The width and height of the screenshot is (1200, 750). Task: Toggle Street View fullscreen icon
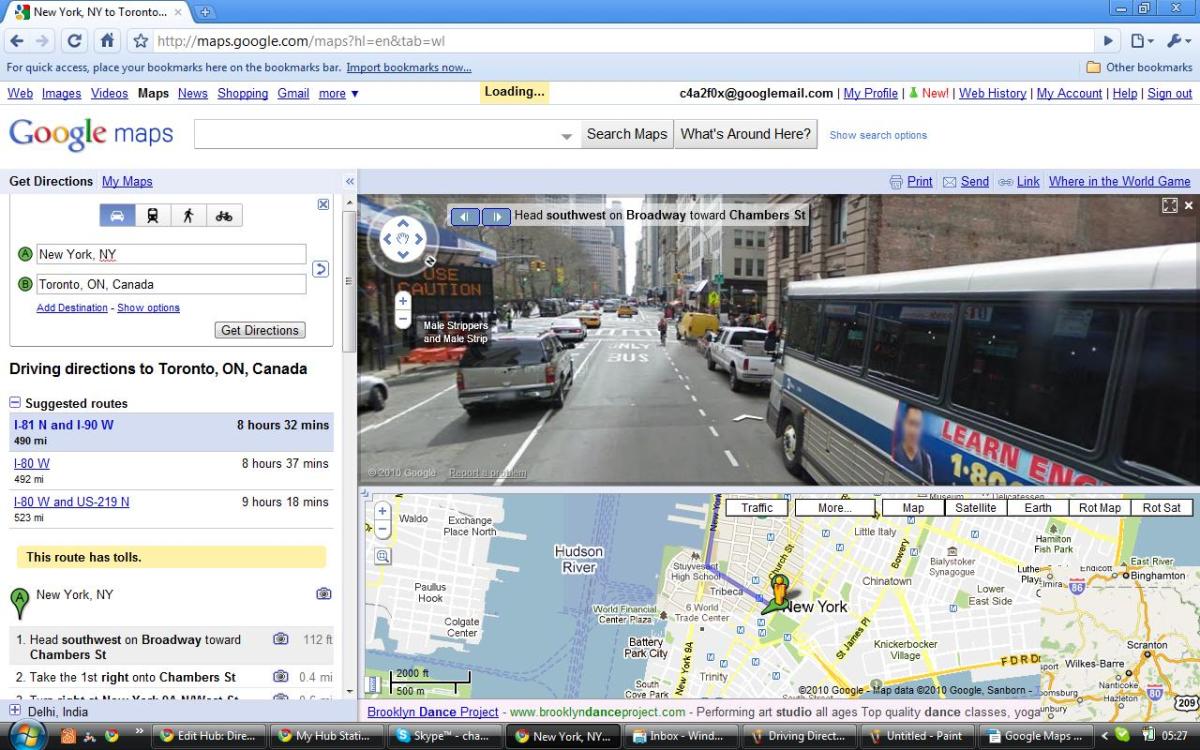pyautogui.click(x=1170, y=205)
